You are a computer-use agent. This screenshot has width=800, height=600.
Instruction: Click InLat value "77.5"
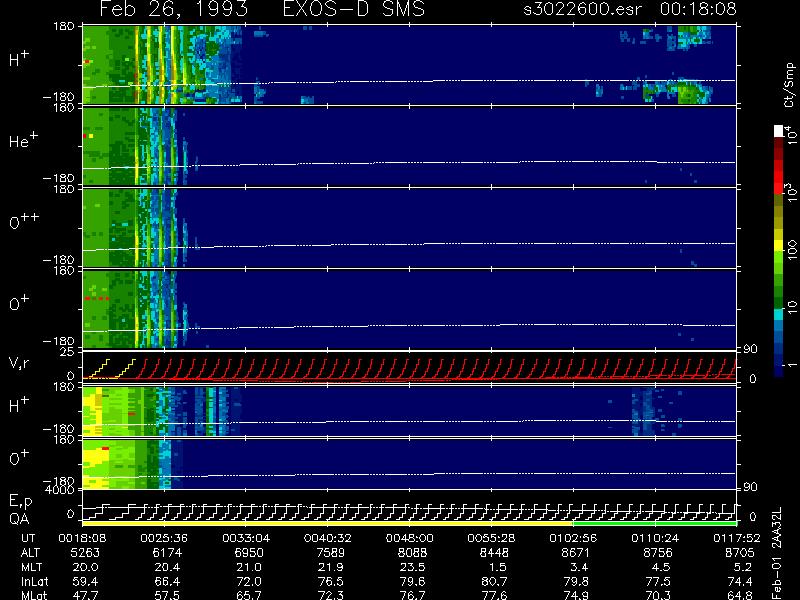pyautogui.click(x=658, y=581)
